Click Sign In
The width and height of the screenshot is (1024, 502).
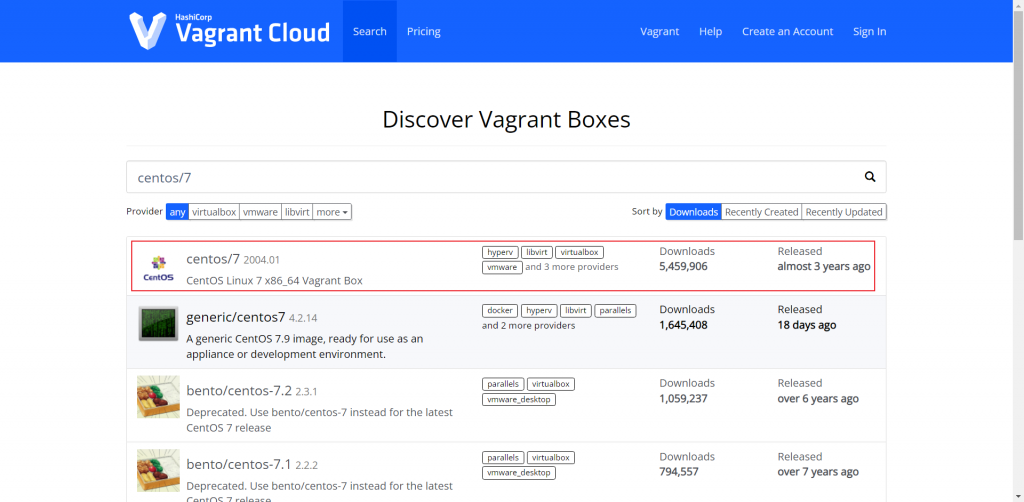click(870, 31)
